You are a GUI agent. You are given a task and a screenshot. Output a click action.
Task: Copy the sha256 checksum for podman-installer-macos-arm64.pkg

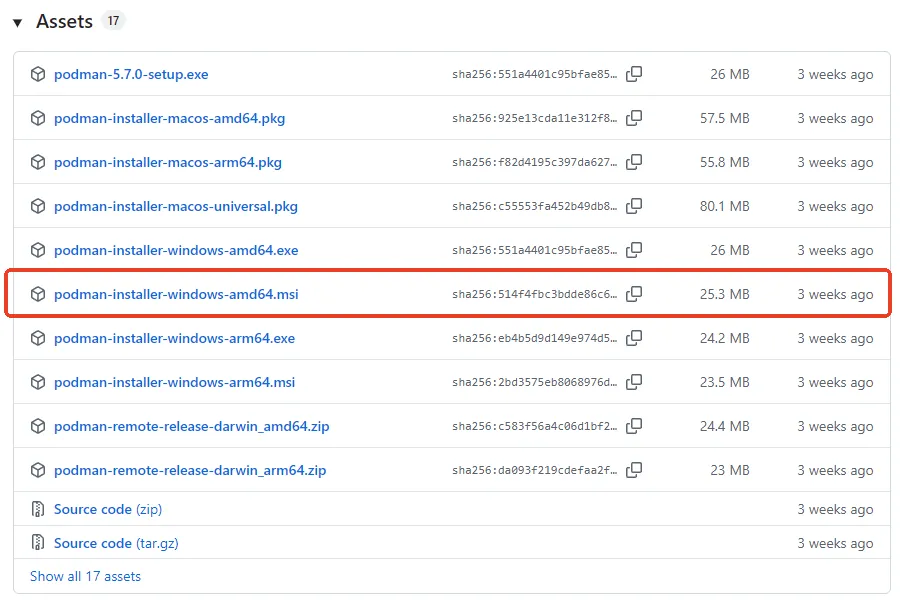click(x=634, y=162)
